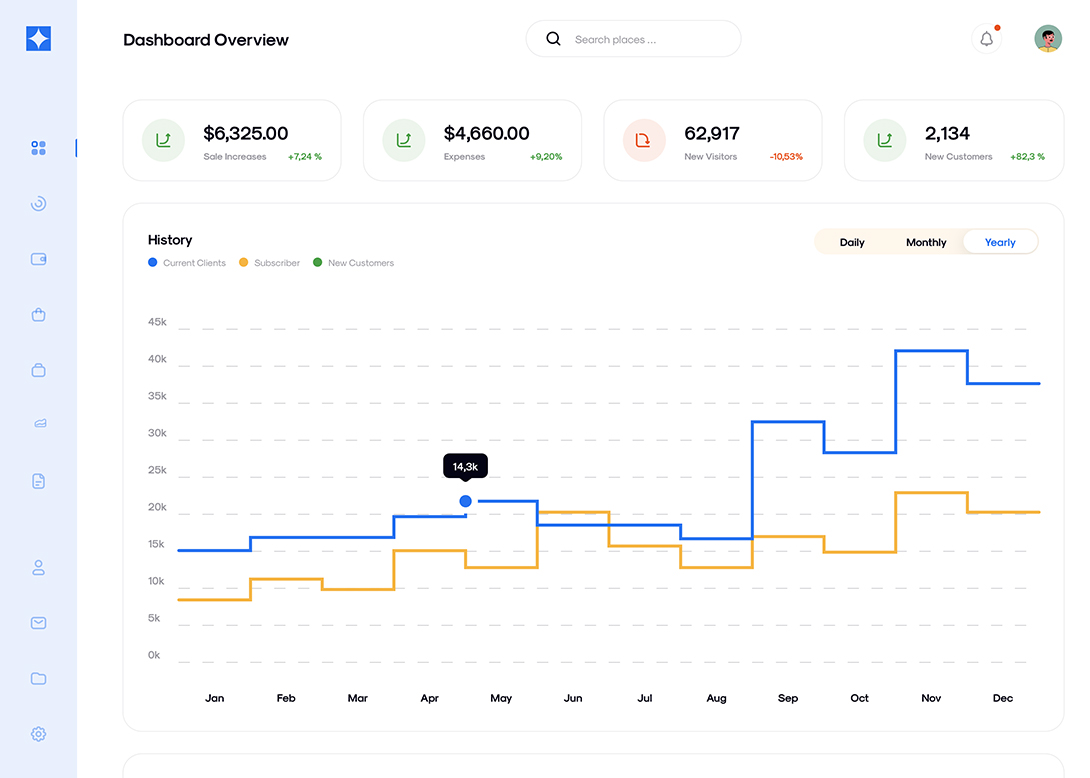Select the Yearly chart view
Image resolution: width=1090 pixels, height=778 pixels.
1000,242
